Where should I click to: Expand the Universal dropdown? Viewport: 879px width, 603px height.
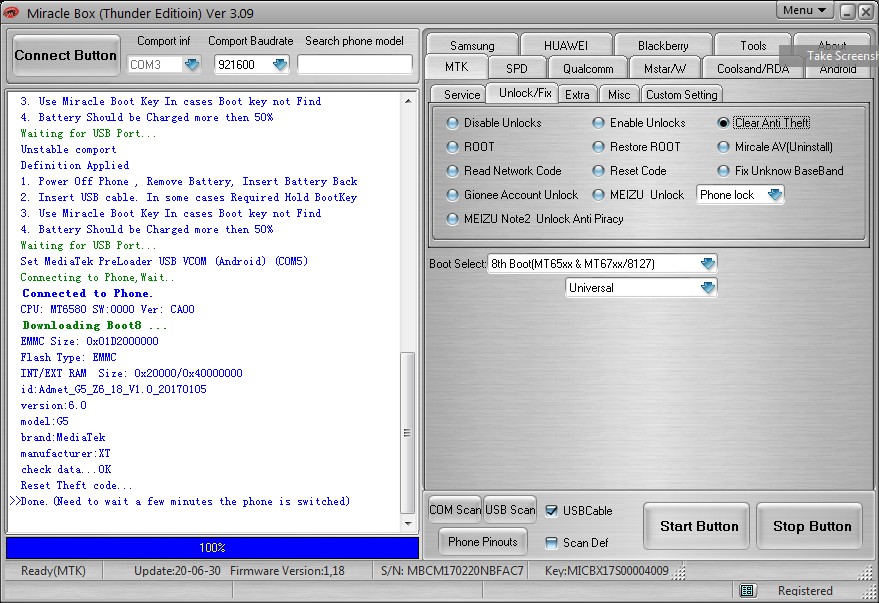tap(707, 287)
